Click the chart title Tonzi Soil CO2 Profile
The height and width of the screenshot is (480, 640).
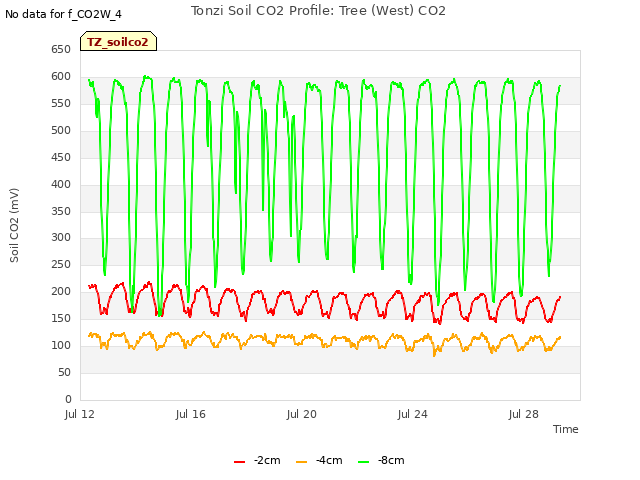[318, 11]
